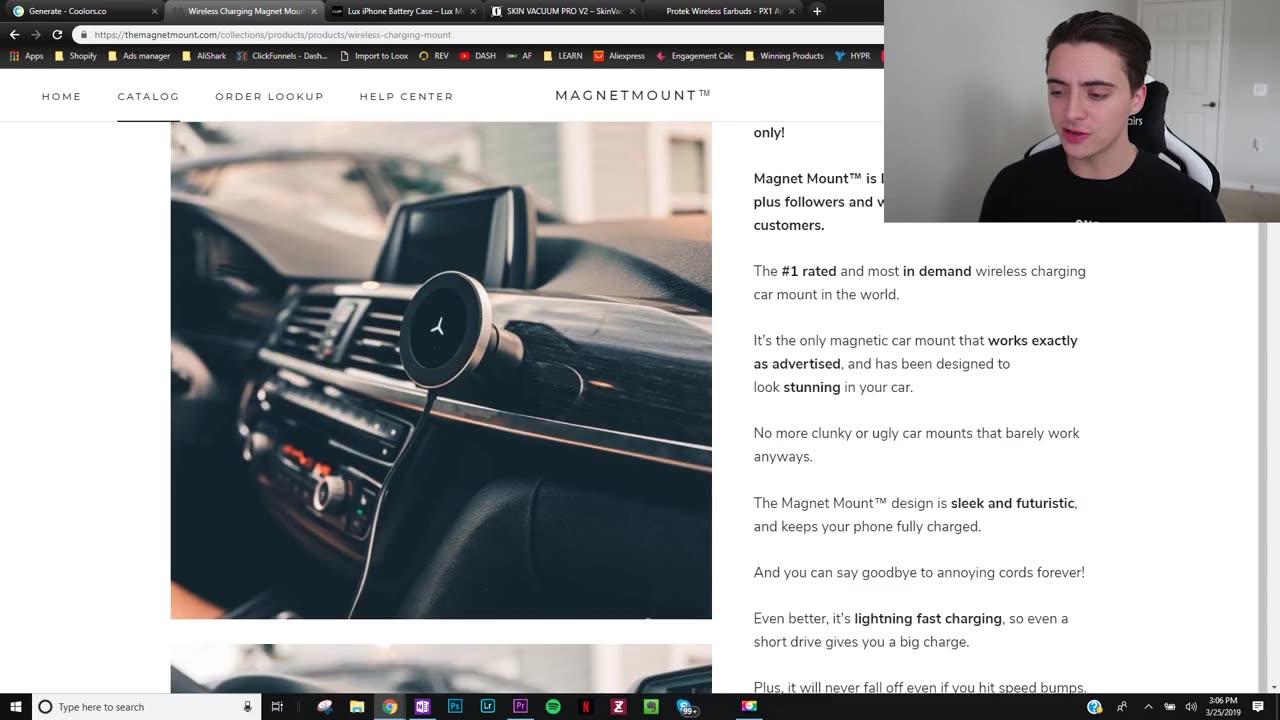Open Skype with 99+ notifications
Screen dimensions: 1280x720
point(686,707)
